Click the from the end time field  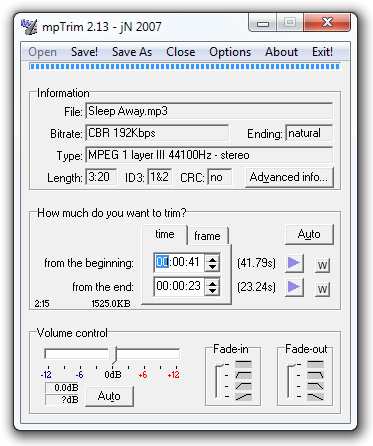pyautogui.click(x=179, y=286)
